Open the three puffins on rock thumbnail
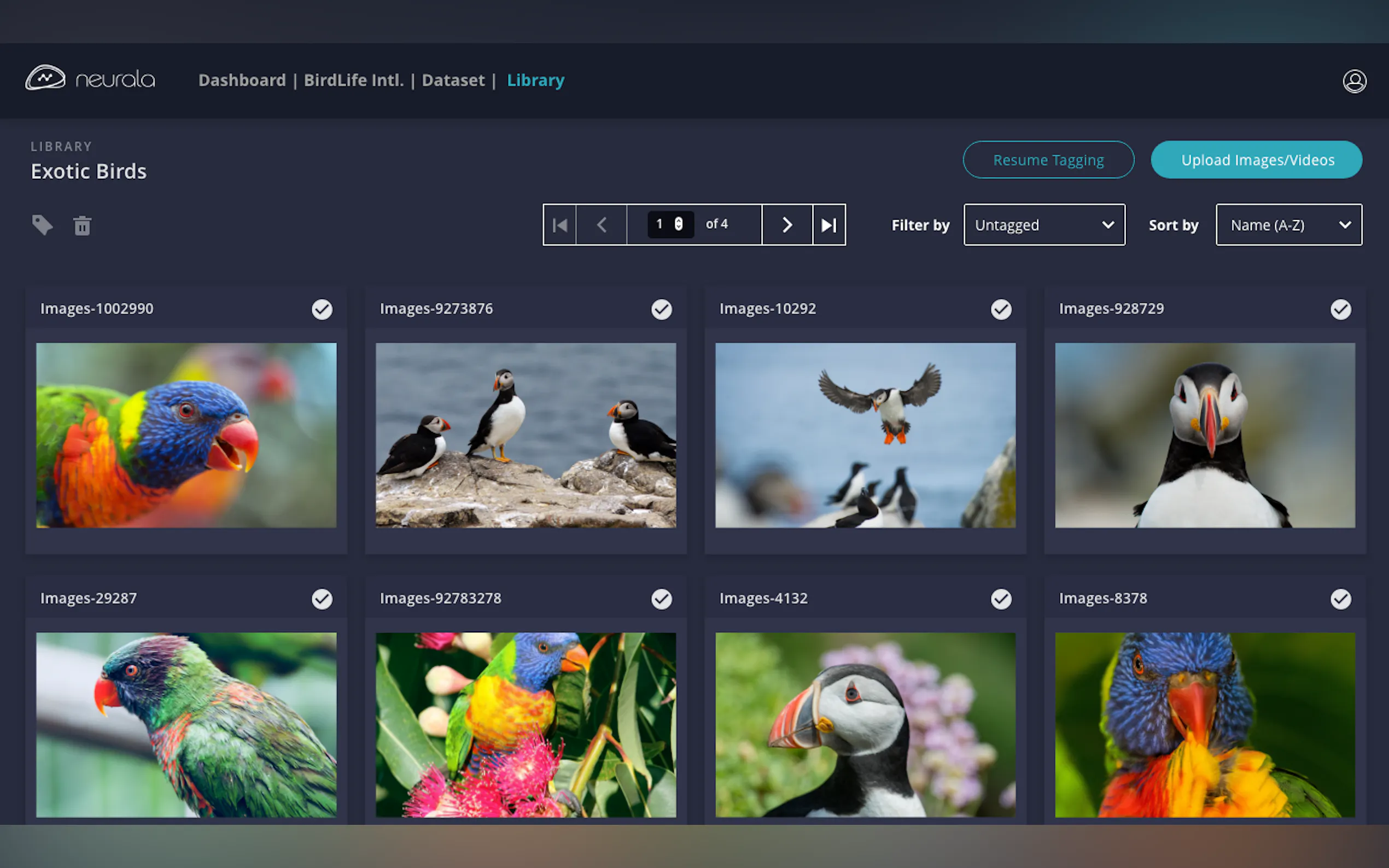This screenshot has width=1389, height=868. coord(526,435)
